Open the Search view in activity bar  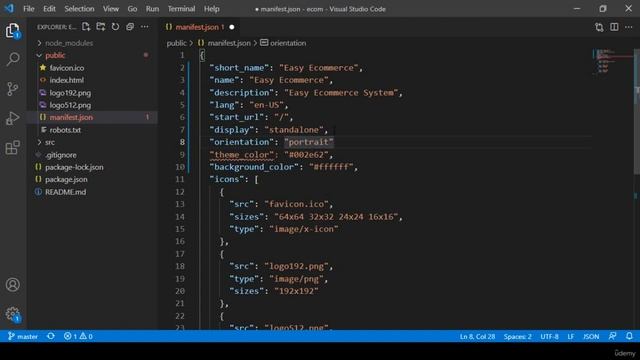pyautogui.click(x=13, y=59)
